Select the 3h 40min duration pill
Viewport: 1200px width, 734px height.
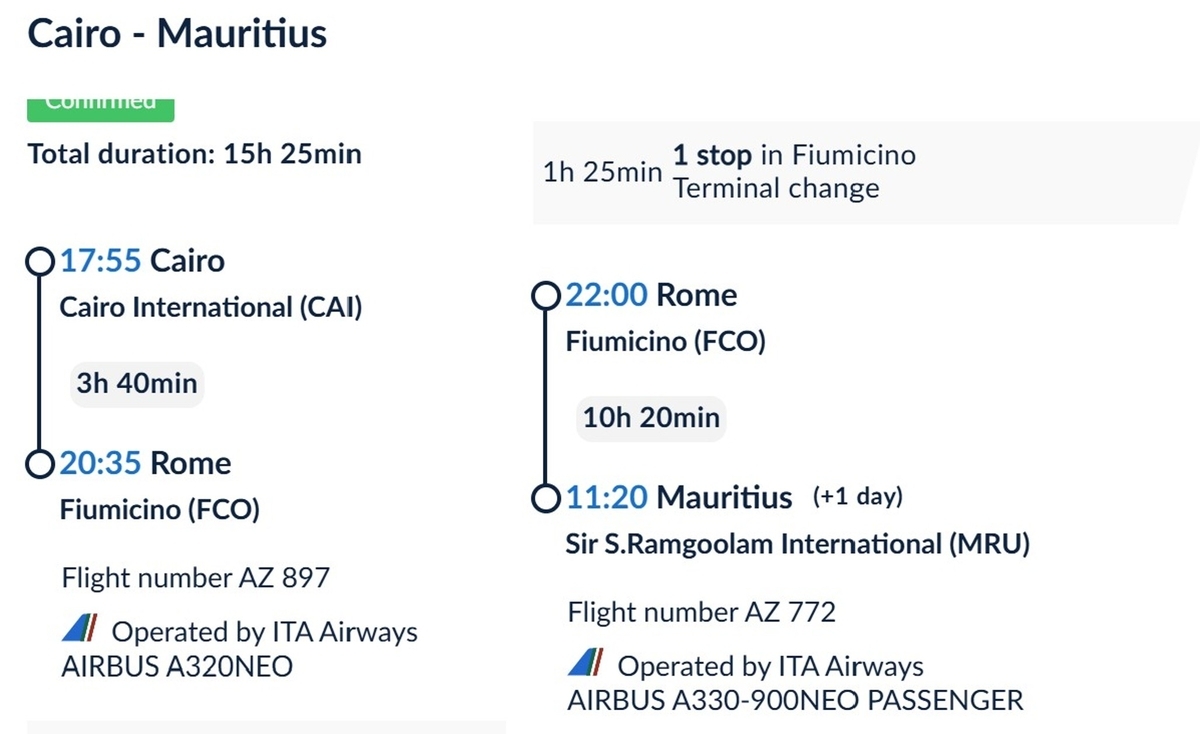pyautogui.click(x=137, y=383)
